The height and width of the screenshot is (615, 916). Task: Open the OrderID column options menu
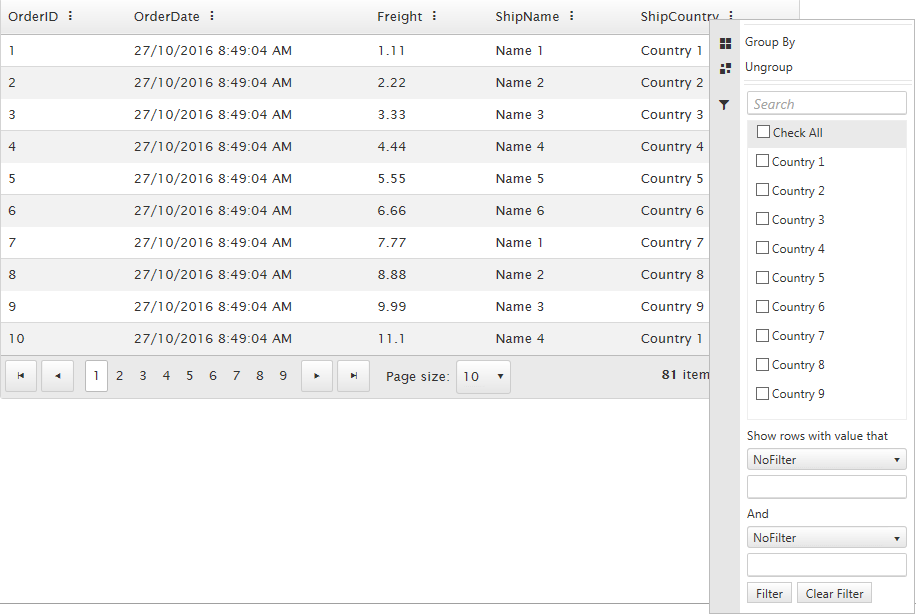click(x=70, y=16)
